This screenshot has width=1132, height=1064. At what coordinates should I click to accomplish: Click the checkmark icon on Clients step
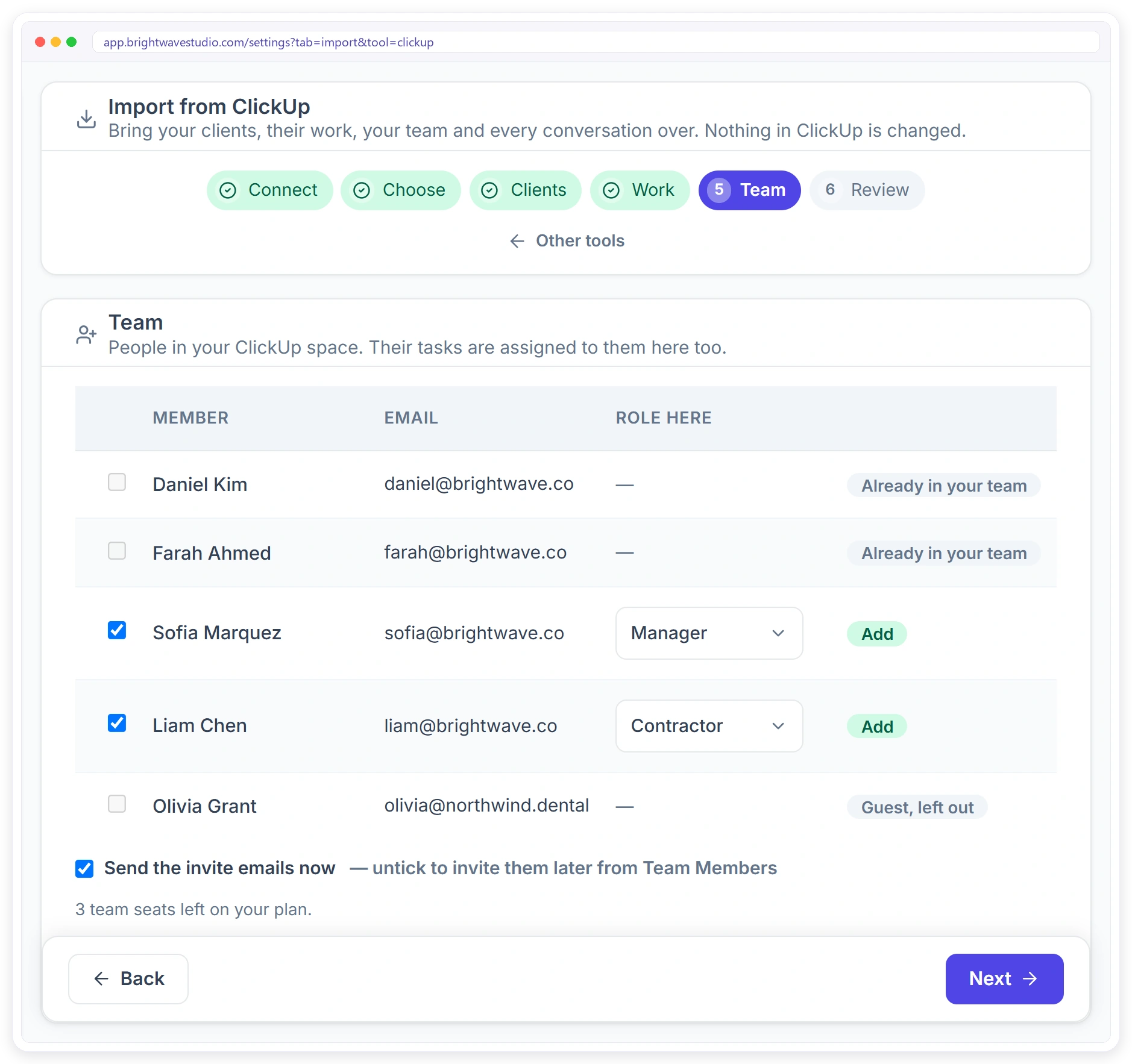pos(489,190)
